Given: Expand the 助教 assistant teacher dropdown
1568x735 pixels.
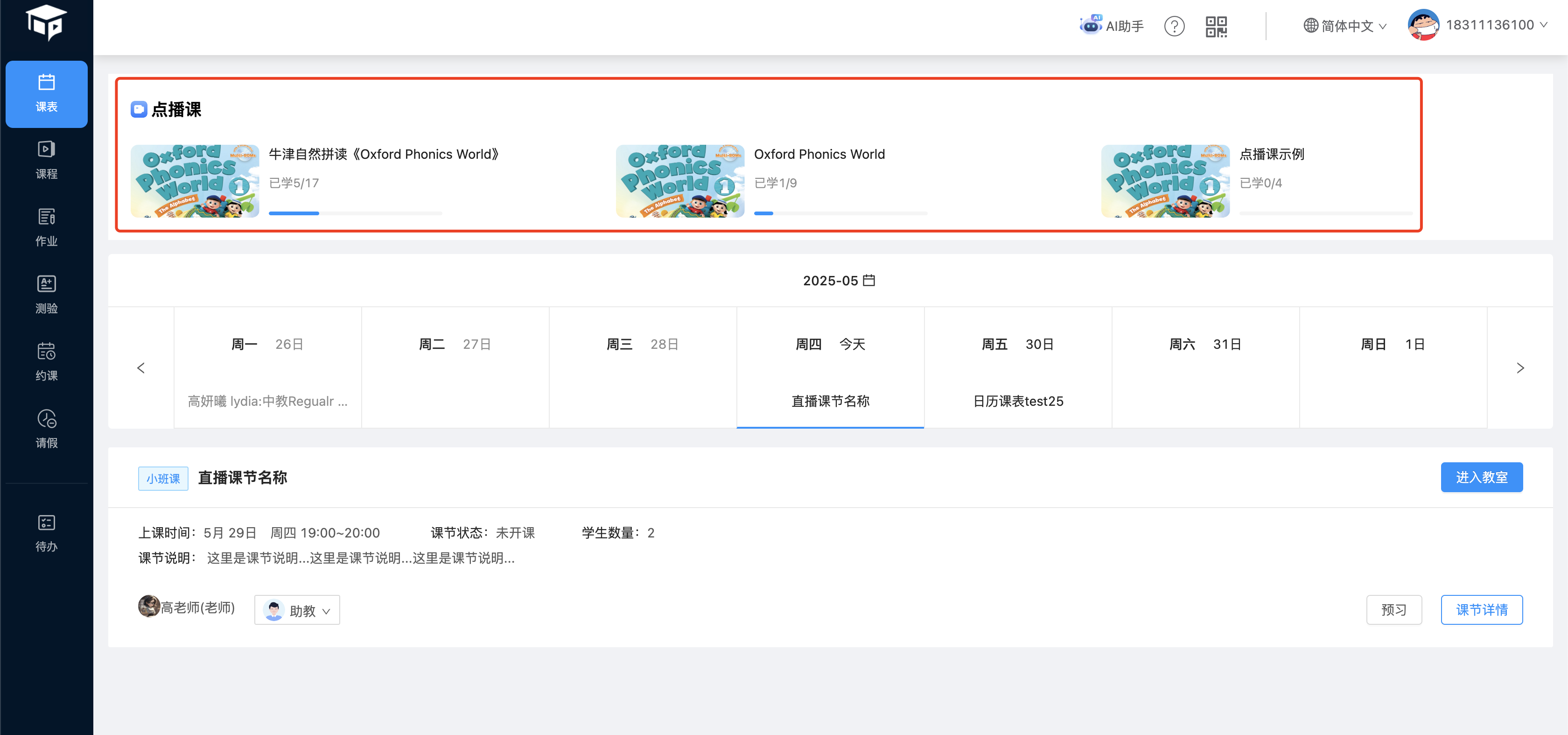Looking at the screenshot, I should click(297, 610).
